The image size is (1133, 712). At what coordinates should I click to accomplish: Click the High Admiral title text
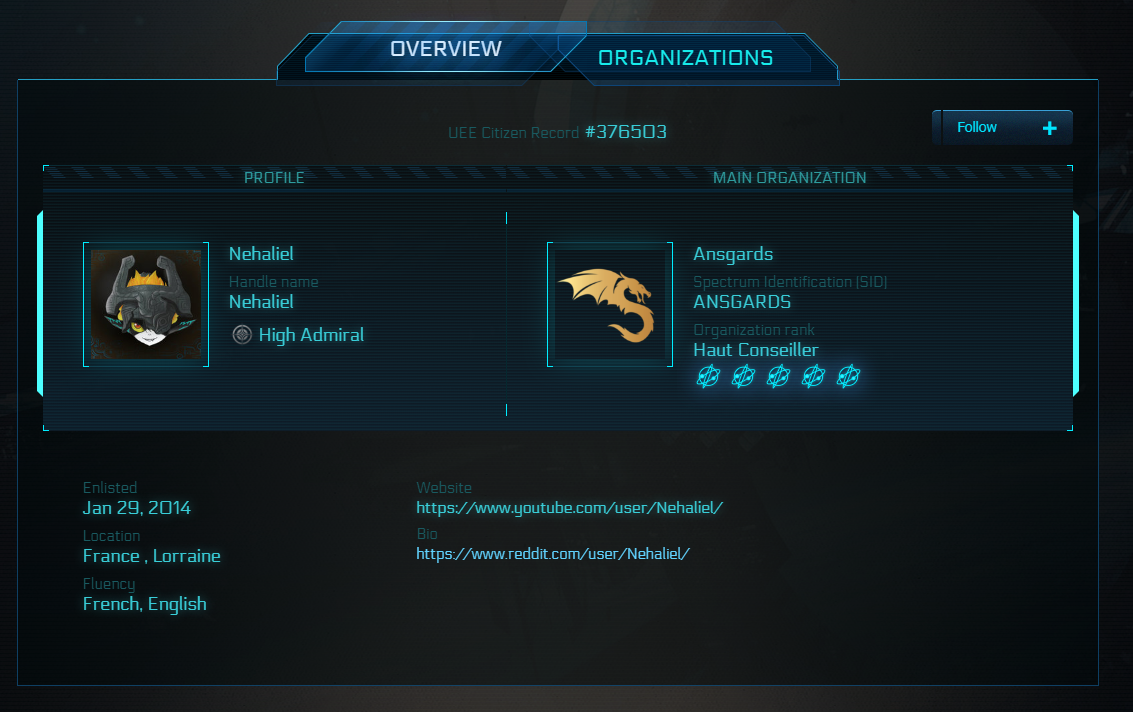pyautogui.click(x=311, y=335)
